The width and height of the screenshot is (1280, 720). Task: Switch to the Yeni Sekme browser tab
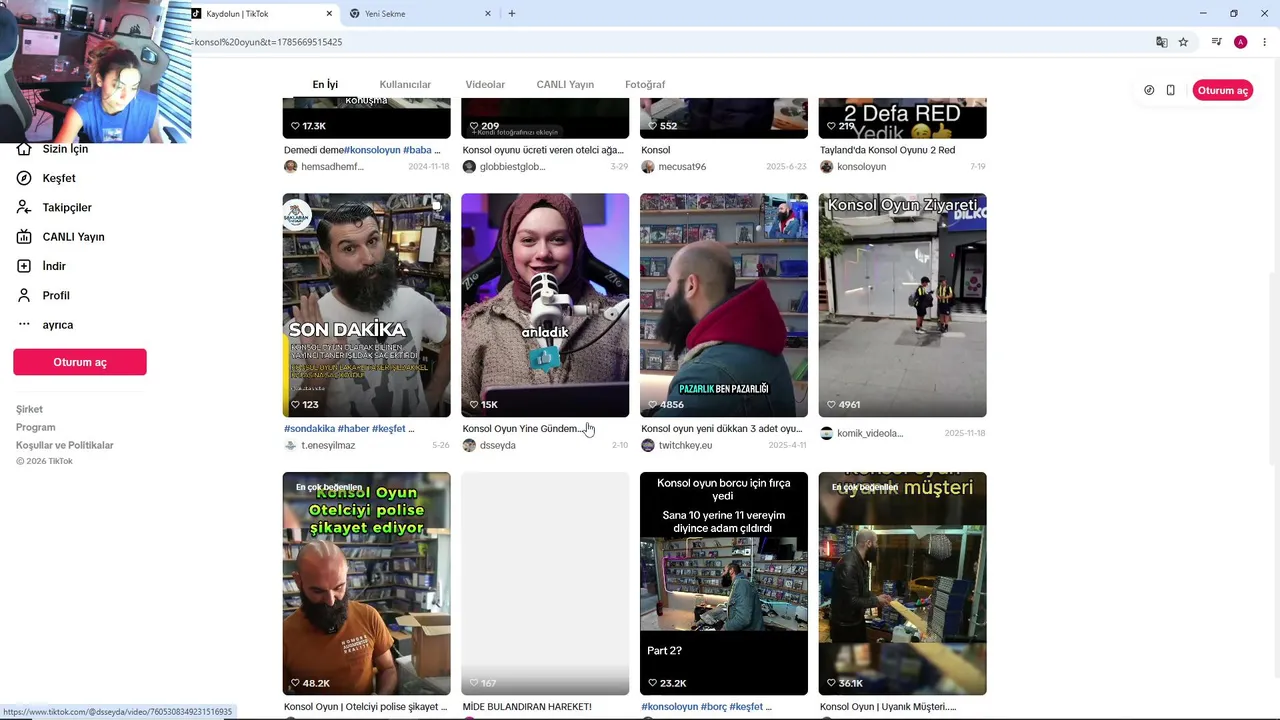[420, 14]
